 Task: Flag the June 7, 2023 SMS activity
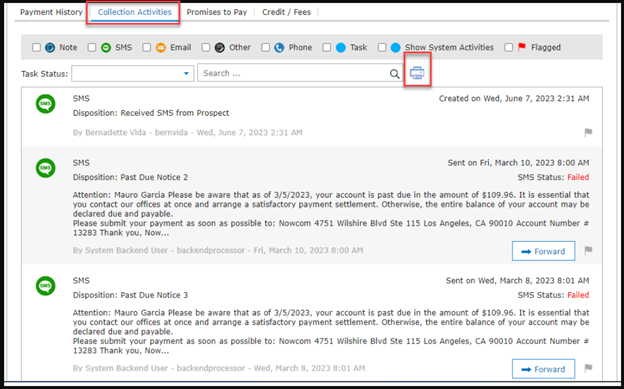click(588, 133)
